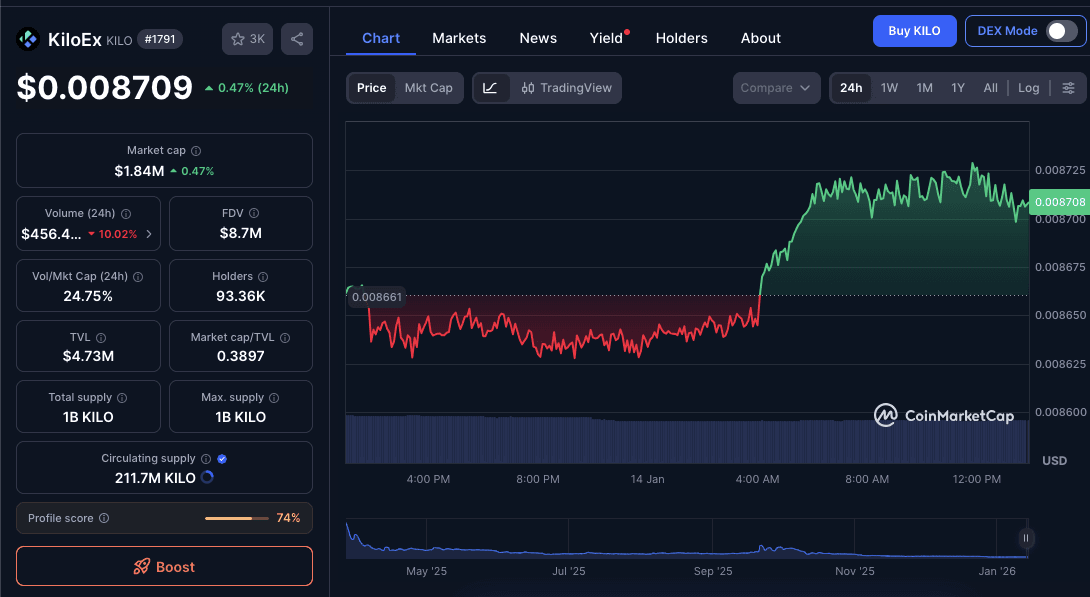Screen dimensions: 1090x597
Task: Toggle the DEX Mode switch
Action: click(1057, 31)
